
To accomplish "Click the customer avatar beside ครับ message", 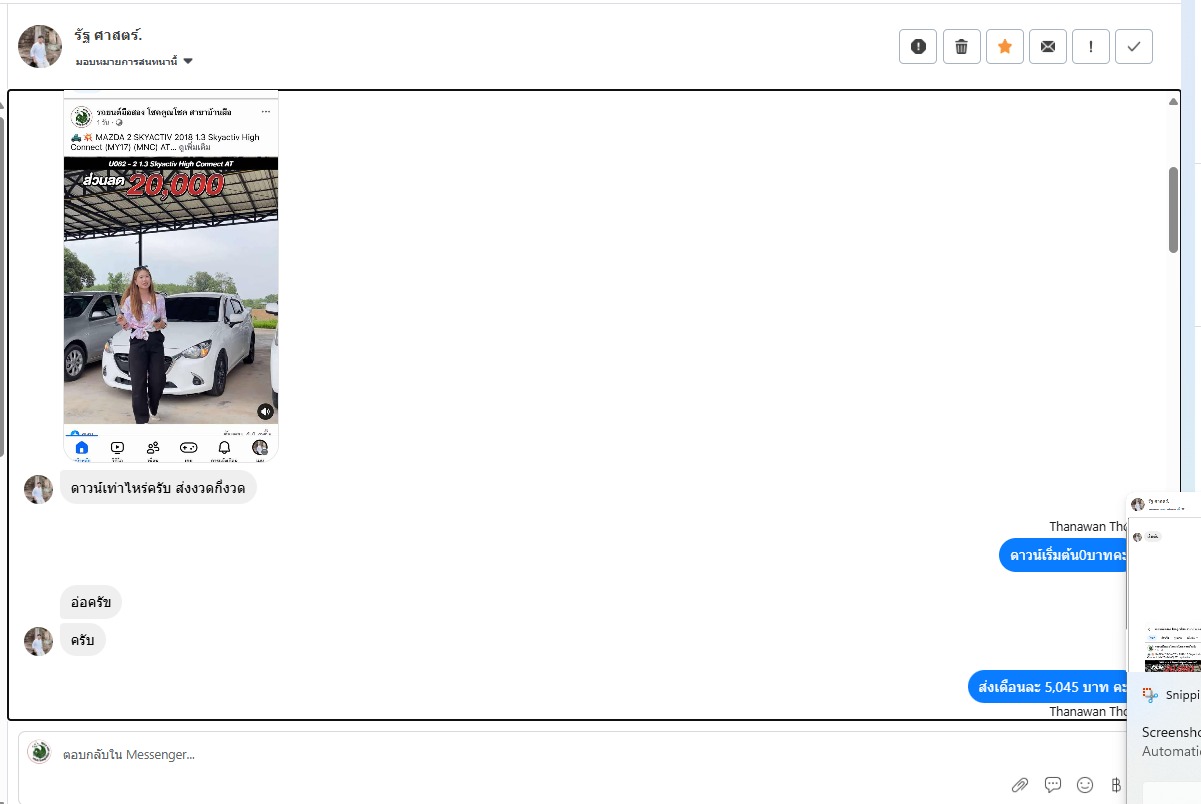I will tap(38, 641).
